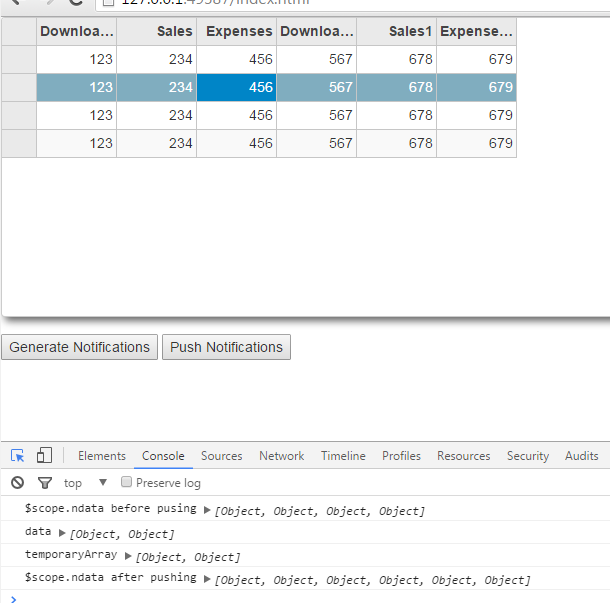Expand the temporaryArray log entry
Screen dimensions: 610x603
129,556
